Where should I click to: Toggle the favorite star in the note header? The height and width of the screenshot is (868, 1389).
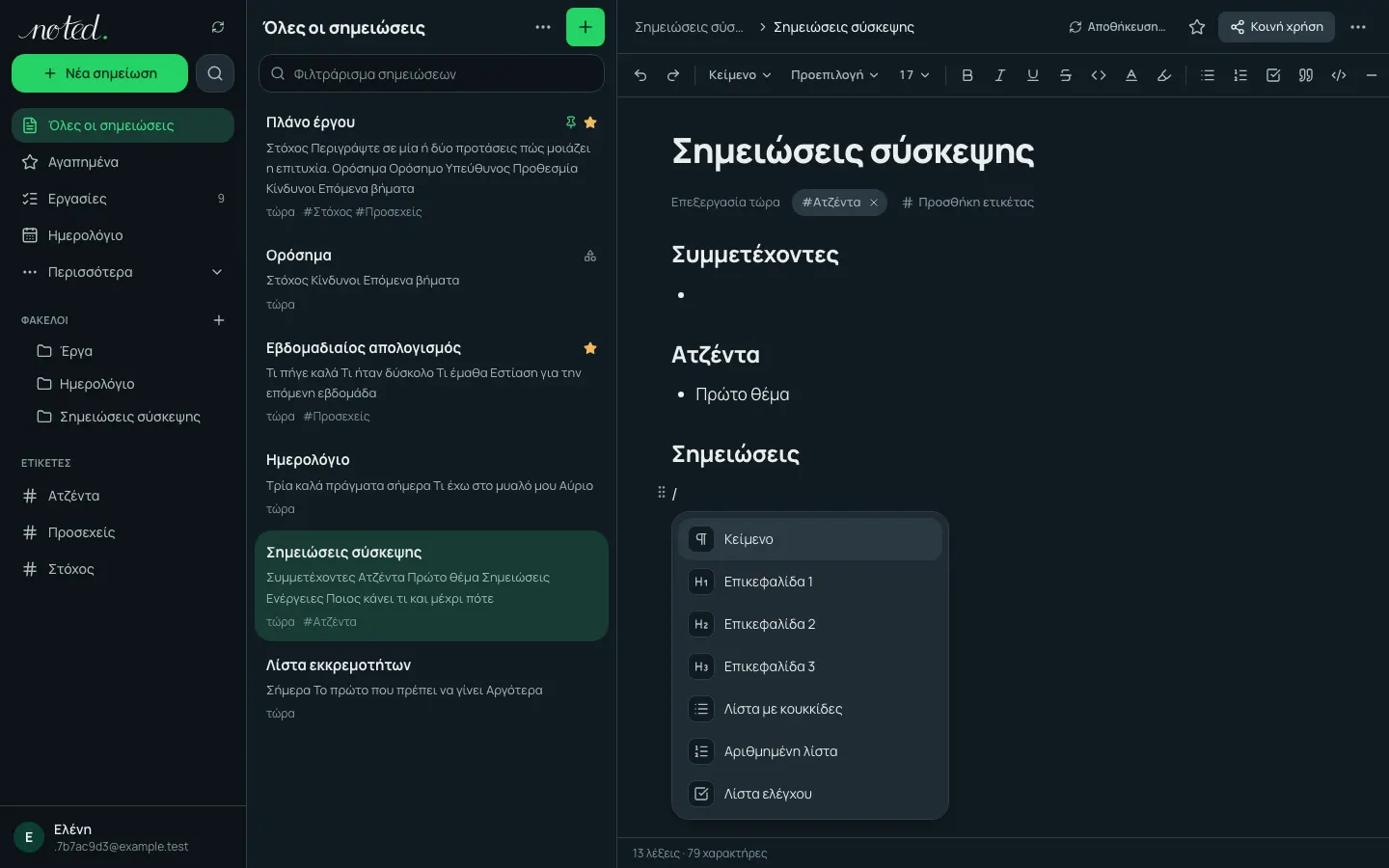pyautogui.click(x=1197, y=27)
